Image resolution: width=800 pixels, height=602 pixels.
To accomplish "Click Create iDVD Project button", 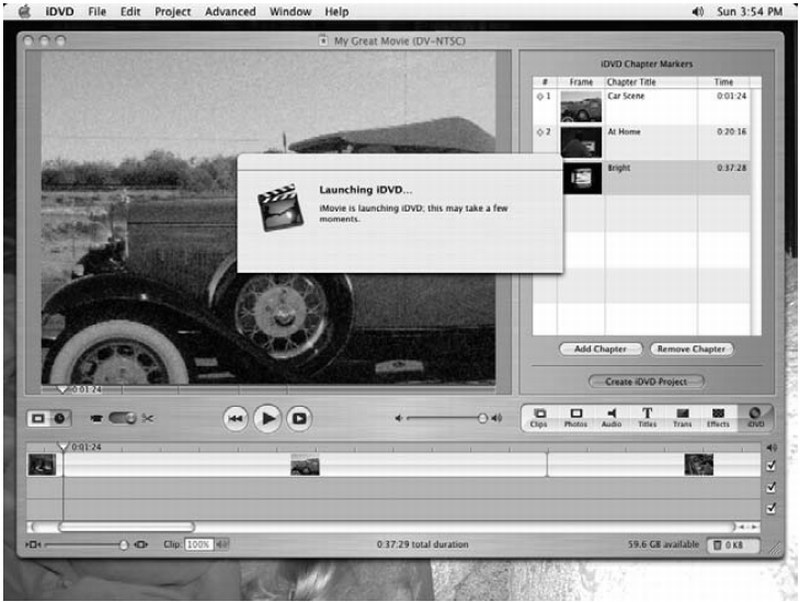I will pyautogui.click(x=646, y=382).
